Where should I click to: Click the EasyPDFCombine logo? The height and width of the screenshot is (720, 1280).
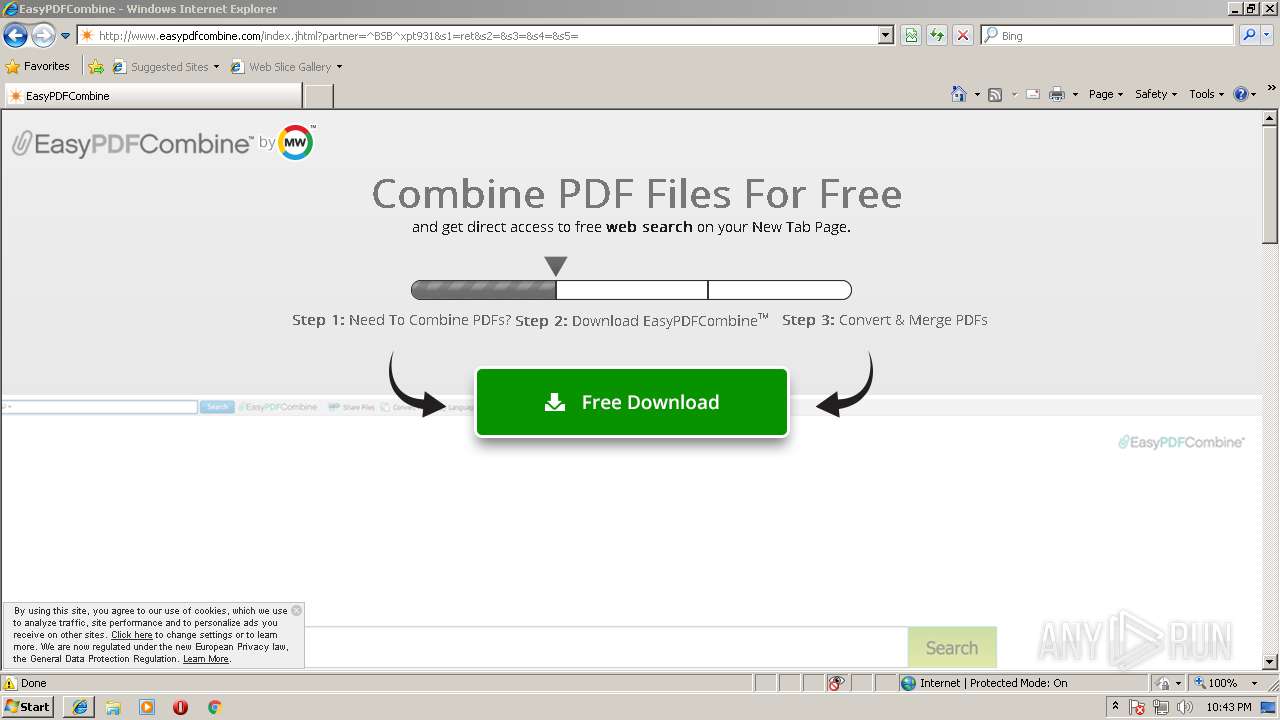(x=131, y=144)
